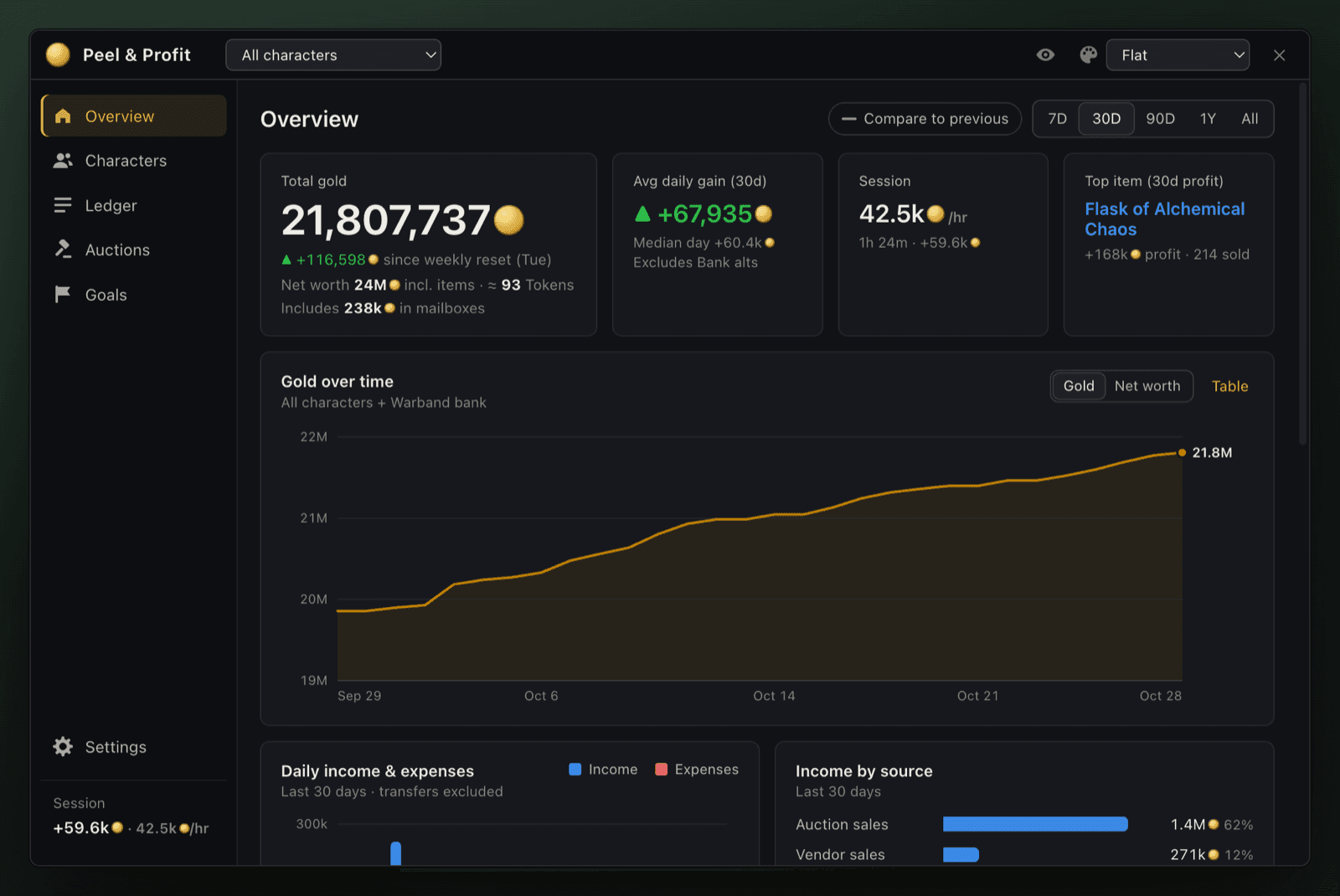This screenshot has height=896, width=1340.
Task: Click the Auctions gavel icon
Action: [63, 250]
